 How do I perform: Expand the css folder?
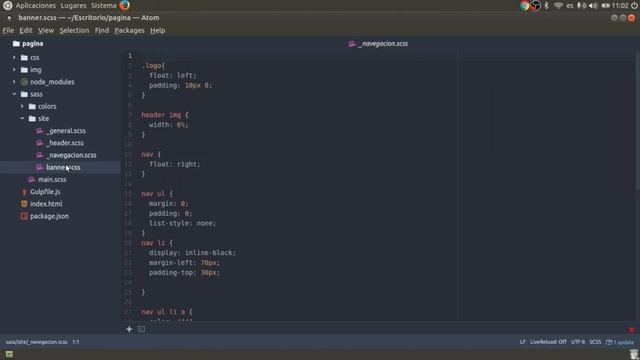click(14, 58)
